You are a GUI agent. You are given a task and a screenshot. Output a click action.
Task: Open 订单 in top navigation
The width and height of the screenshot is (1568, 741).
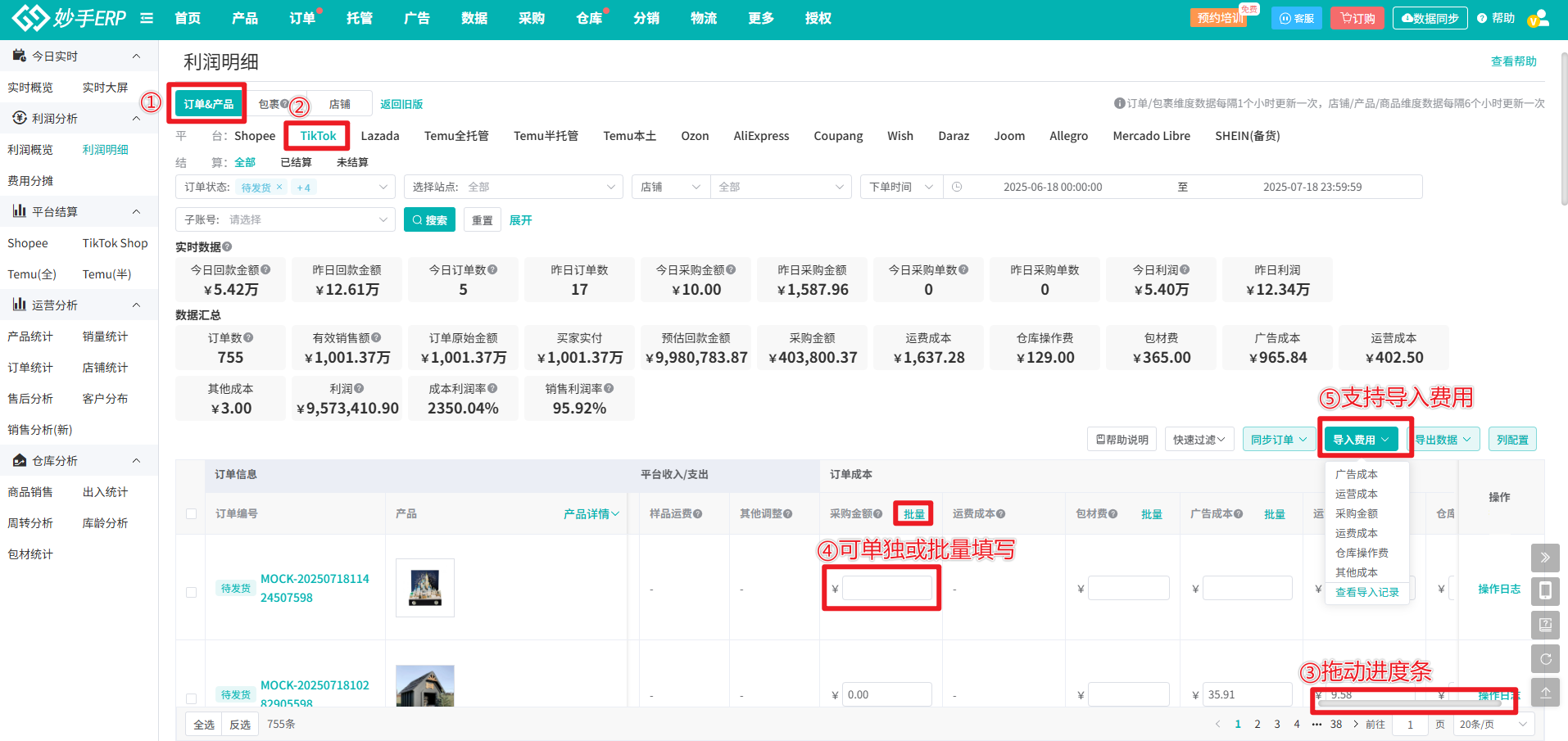301,18
